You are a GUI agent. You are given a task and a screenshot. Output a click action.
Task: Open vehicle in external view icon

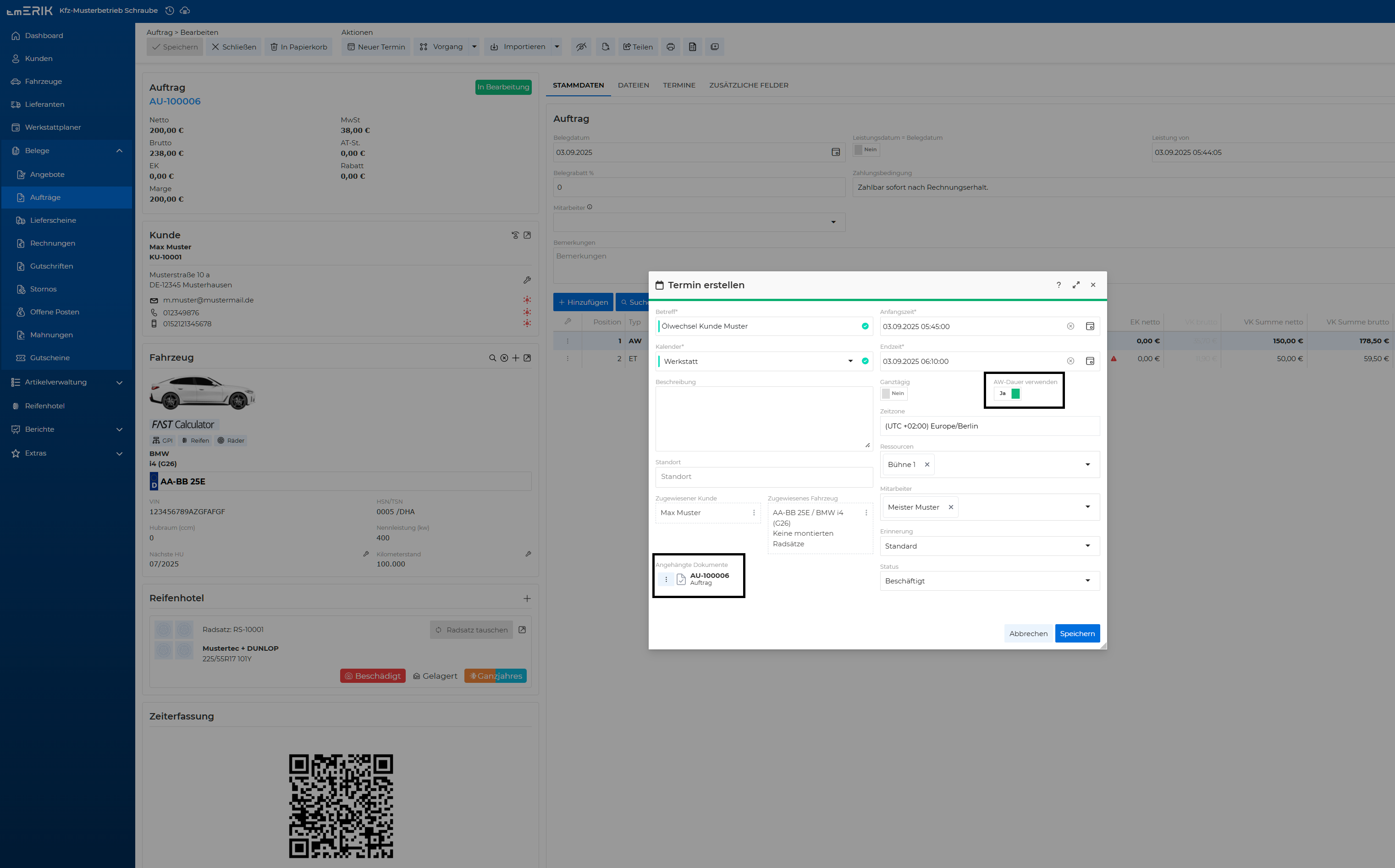[527, 358]
